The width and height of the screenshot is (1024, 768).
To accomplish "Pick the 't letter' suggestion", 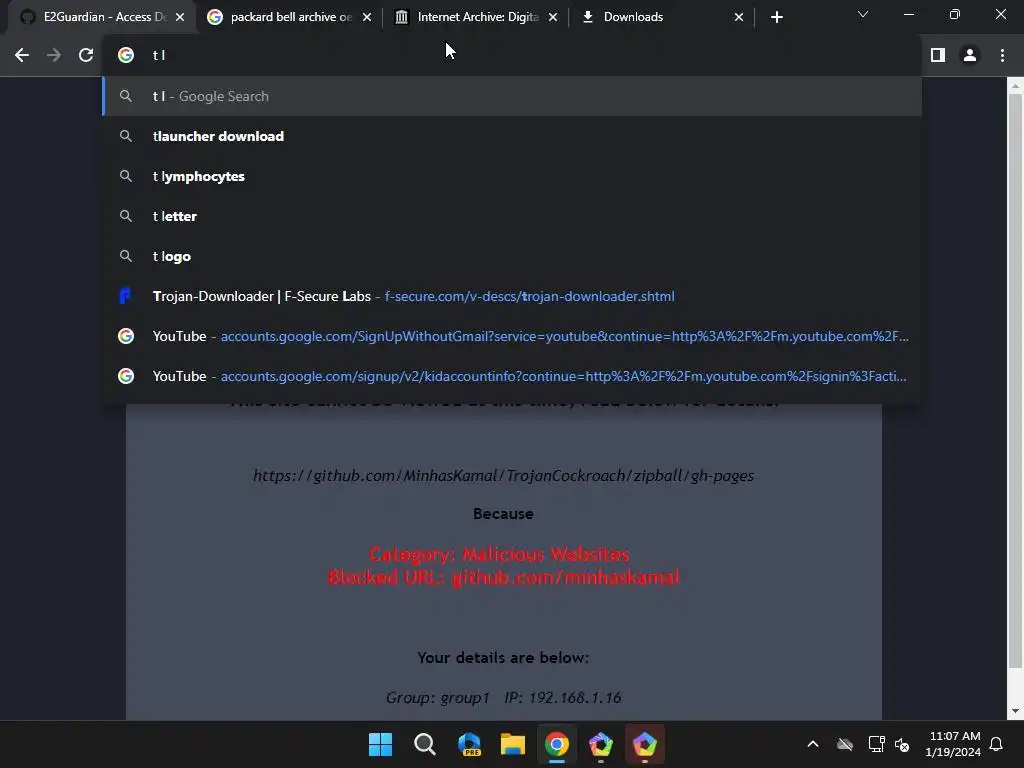I will click(x=512, y=216).
